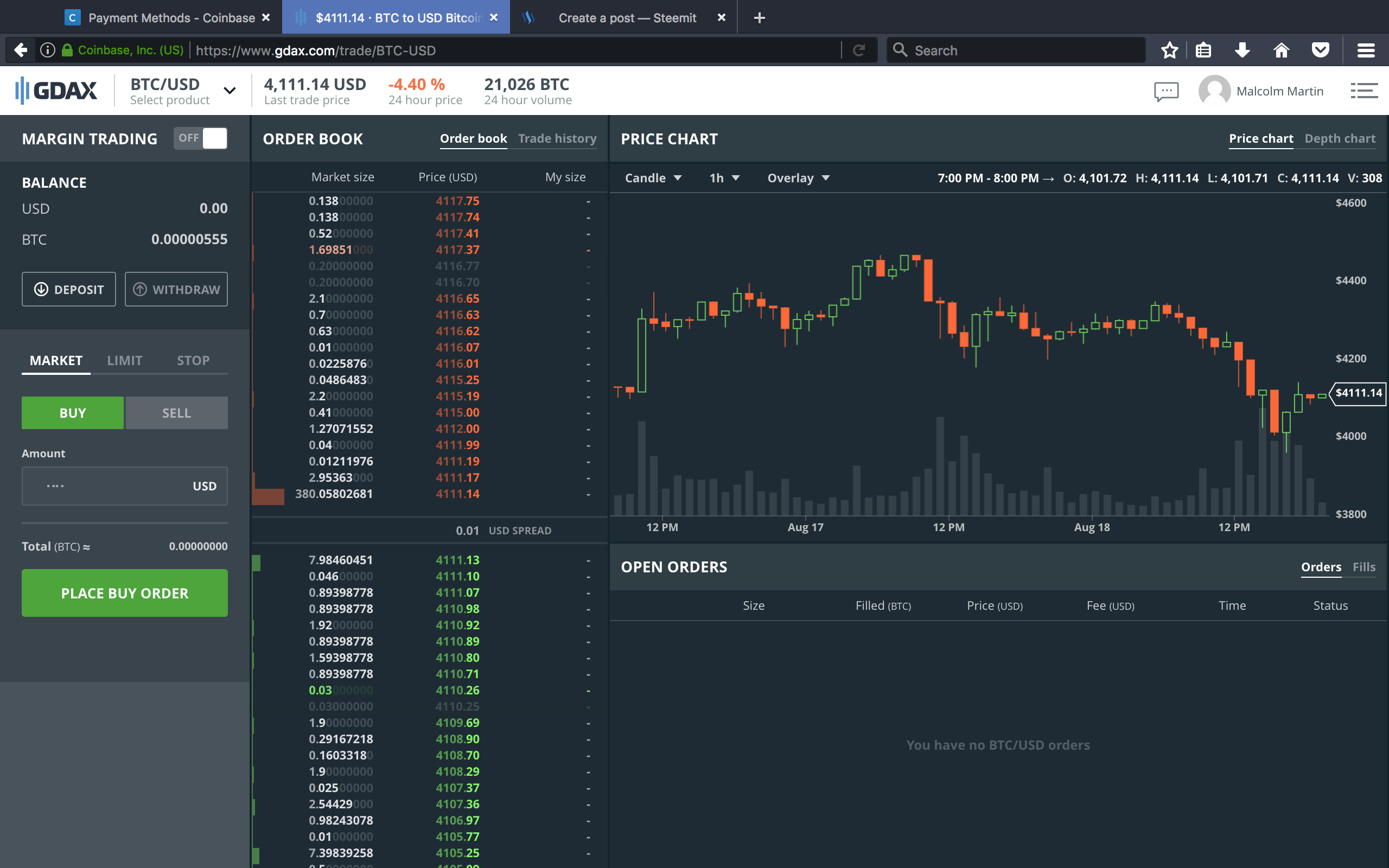1389x868 pixels.
Task: Click the bid price 4105.25 row
Action: (x=429, y=853)
